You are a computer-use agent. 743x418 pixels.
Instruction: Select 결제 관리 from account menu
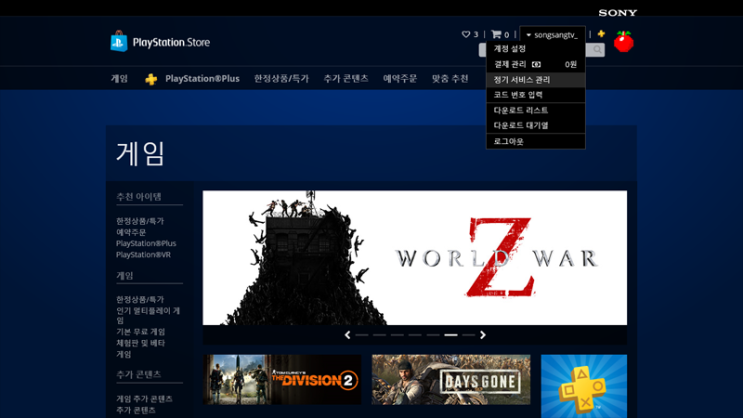pos(536,64)
